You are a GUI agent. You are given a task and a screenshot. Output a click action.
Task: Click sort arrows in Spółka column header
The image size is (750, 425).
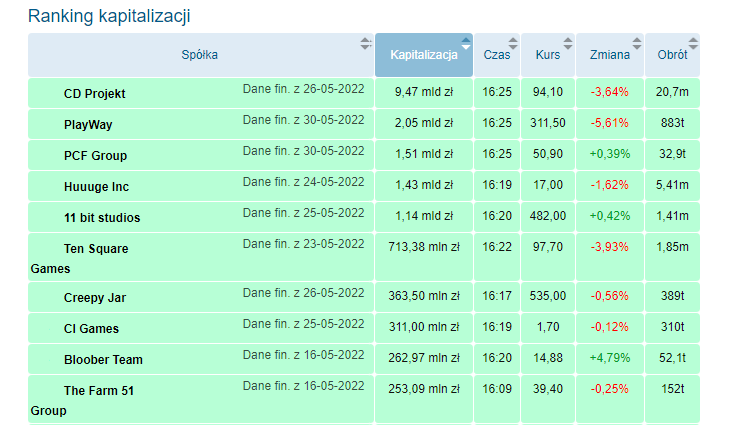[365, 43]
